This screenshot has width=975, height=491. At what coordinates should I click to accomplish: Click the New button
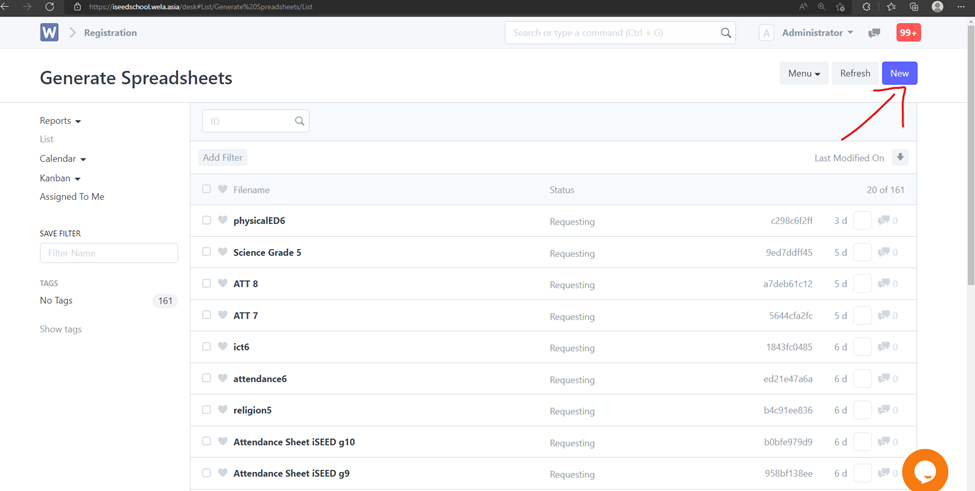tap(899, 73)
